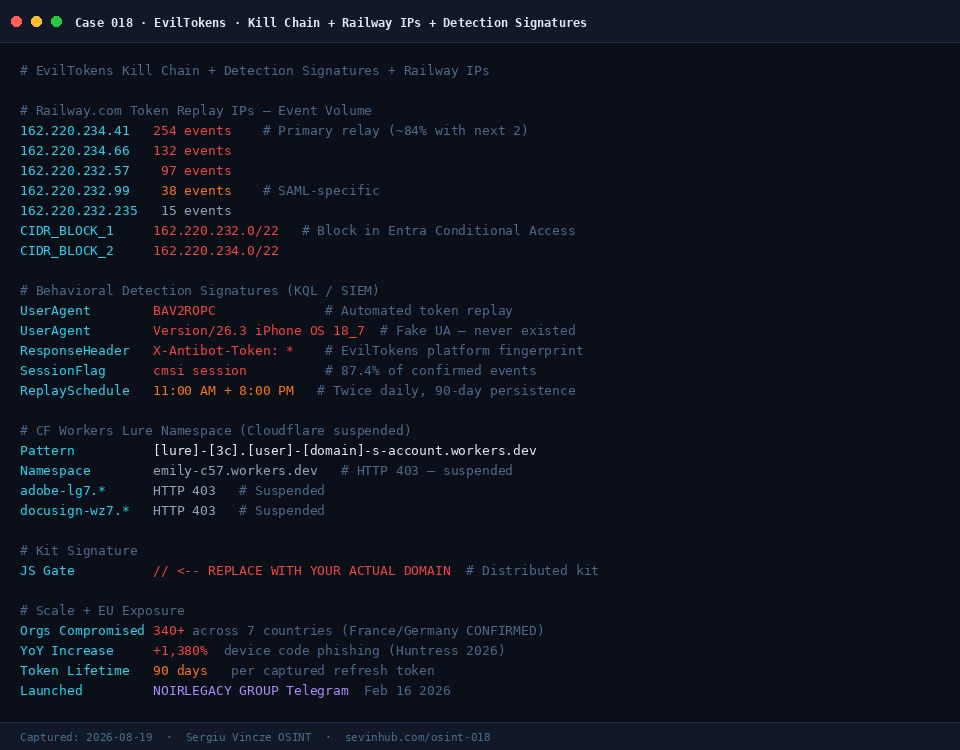Click the 'Orgs Compromised' label

(x=82, y=631)
